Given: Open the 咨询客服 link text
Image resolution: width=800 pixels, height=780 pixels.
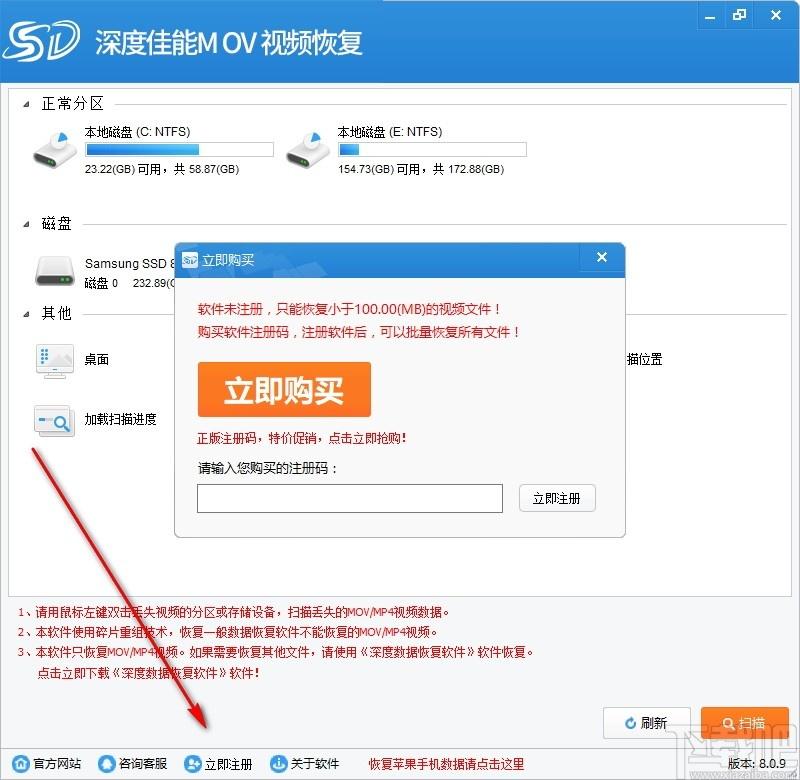Looking at the screenshot, I should click(143, 764).
